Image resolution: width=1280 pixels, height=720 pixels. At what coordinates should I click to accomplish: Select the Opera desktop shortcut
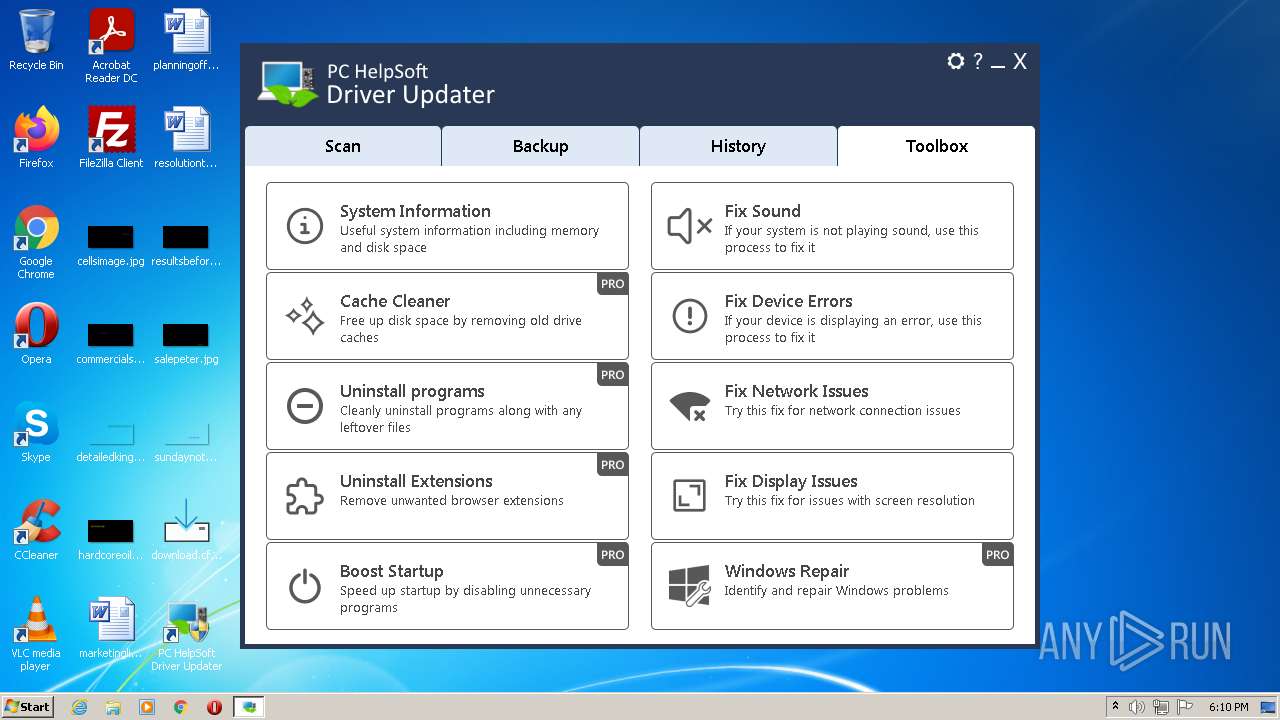click(36, 334)
